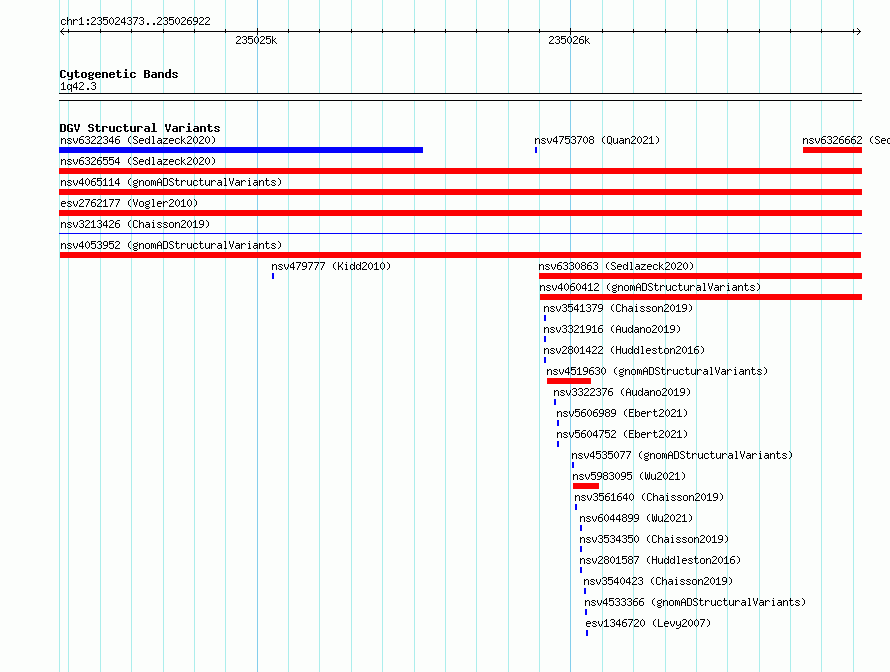This screenshot has width=890, height=672.
Task: Click the red nsv4065114 variant bar
Action: (x=460, y=192)
